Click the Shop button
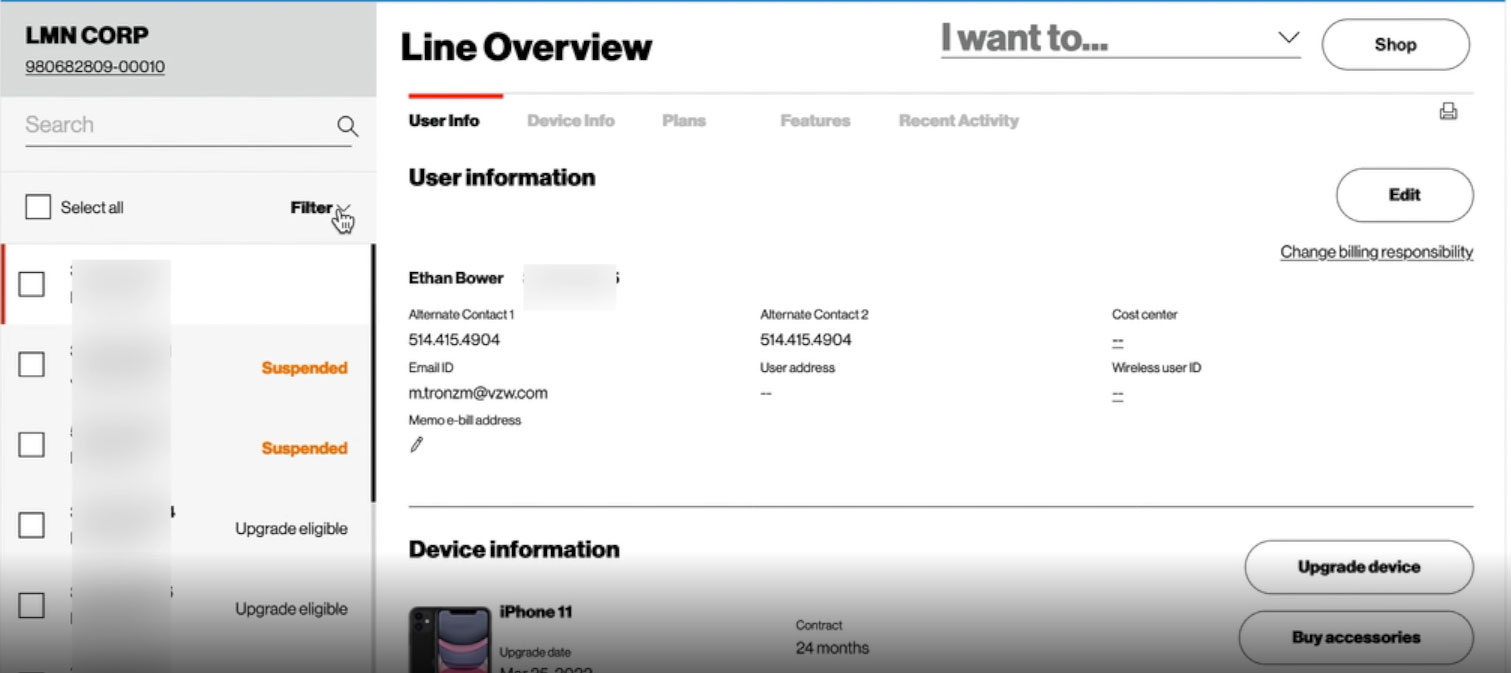Viewport: 1511px width, 673px height. 1395,45
